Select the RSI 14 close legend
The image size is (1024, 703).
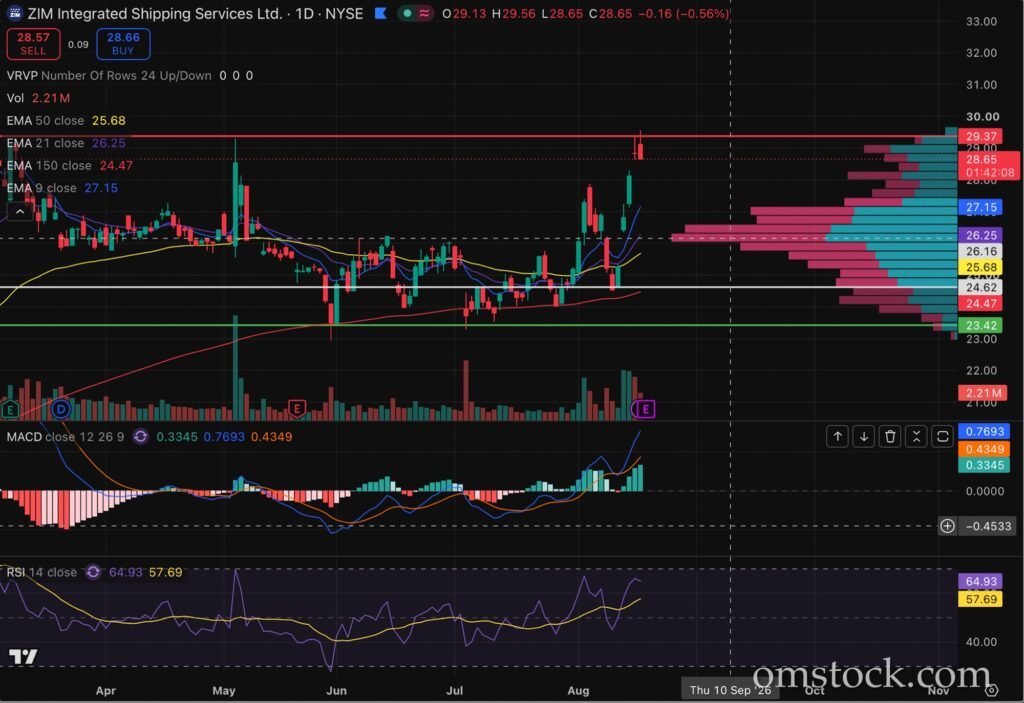42,572
